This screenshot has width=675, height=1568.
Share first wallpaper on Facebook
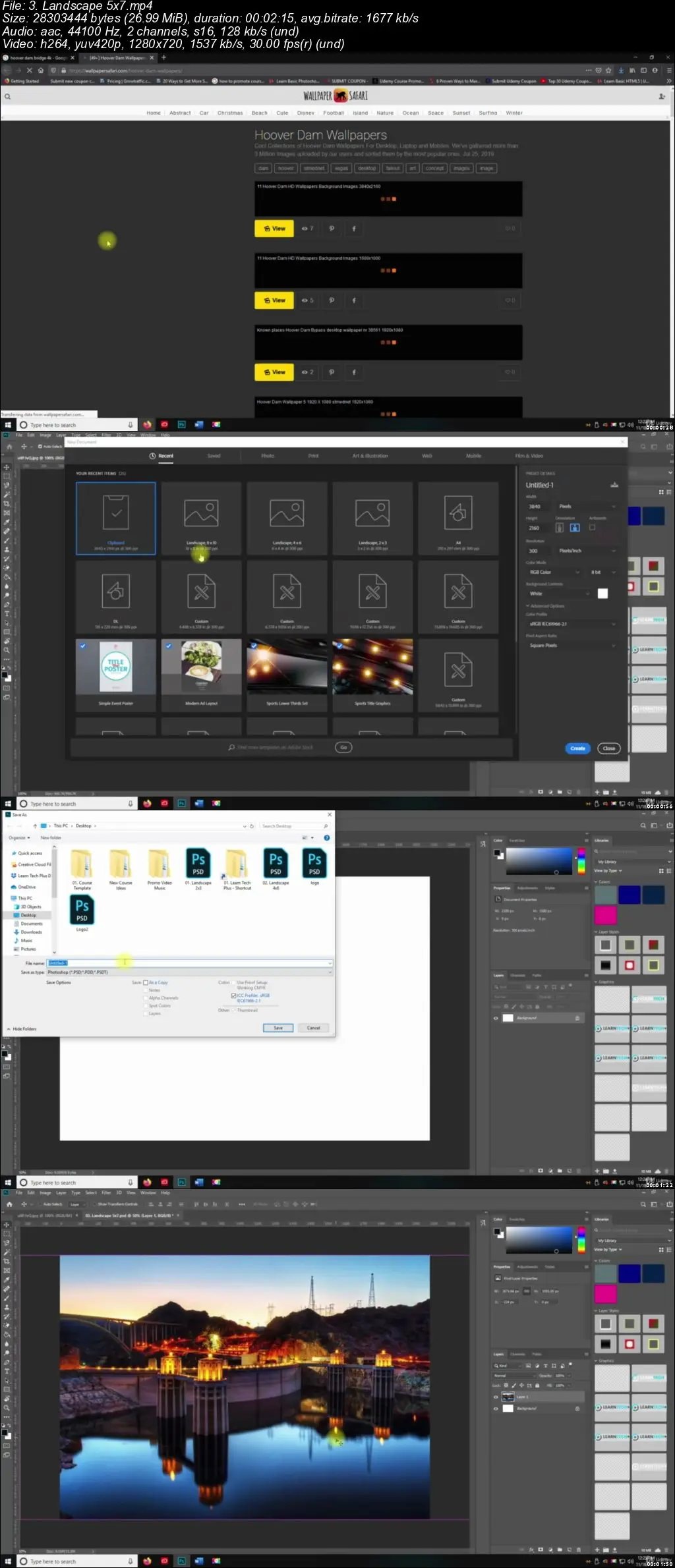tap(354, 229)
